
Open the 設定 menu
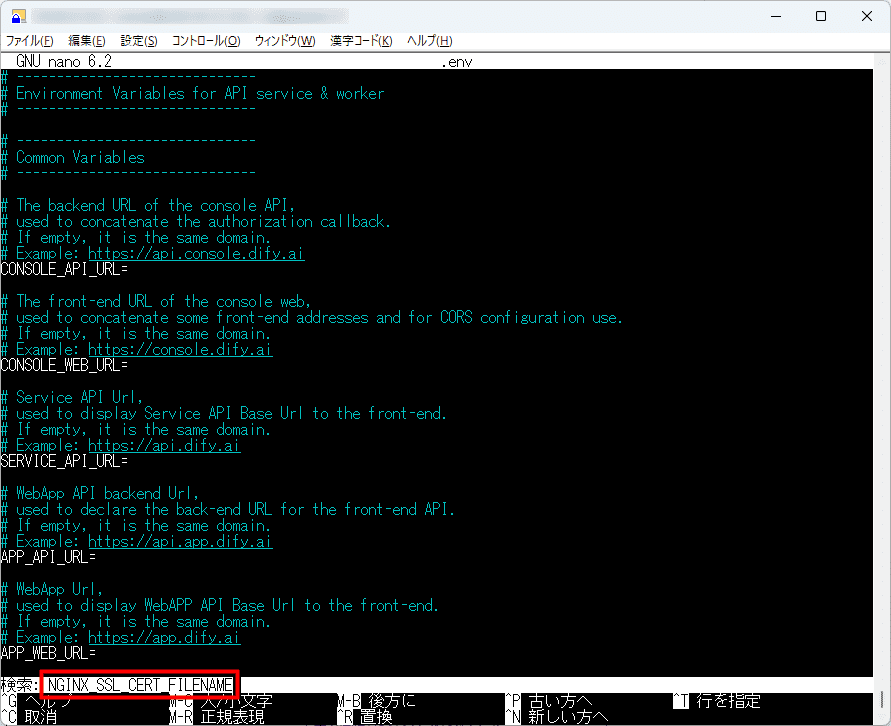coord(139,40)
